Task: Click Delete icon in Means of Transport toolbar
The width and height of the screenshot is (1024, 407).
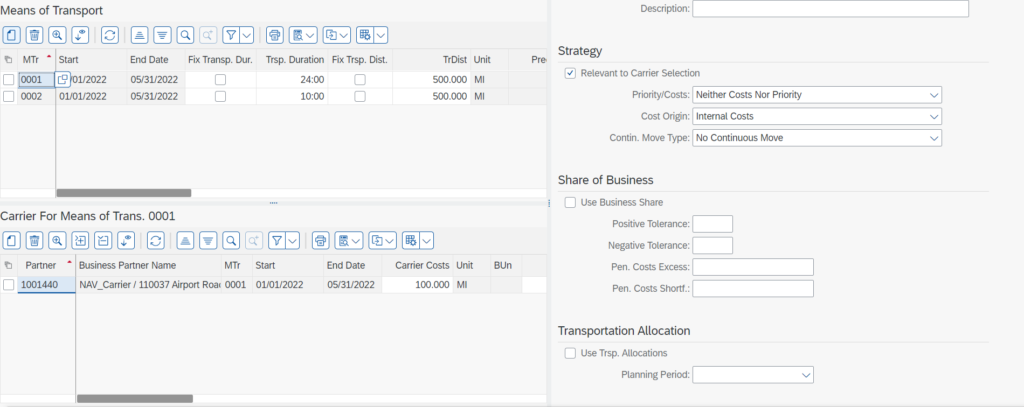Action: coord(34,34)
